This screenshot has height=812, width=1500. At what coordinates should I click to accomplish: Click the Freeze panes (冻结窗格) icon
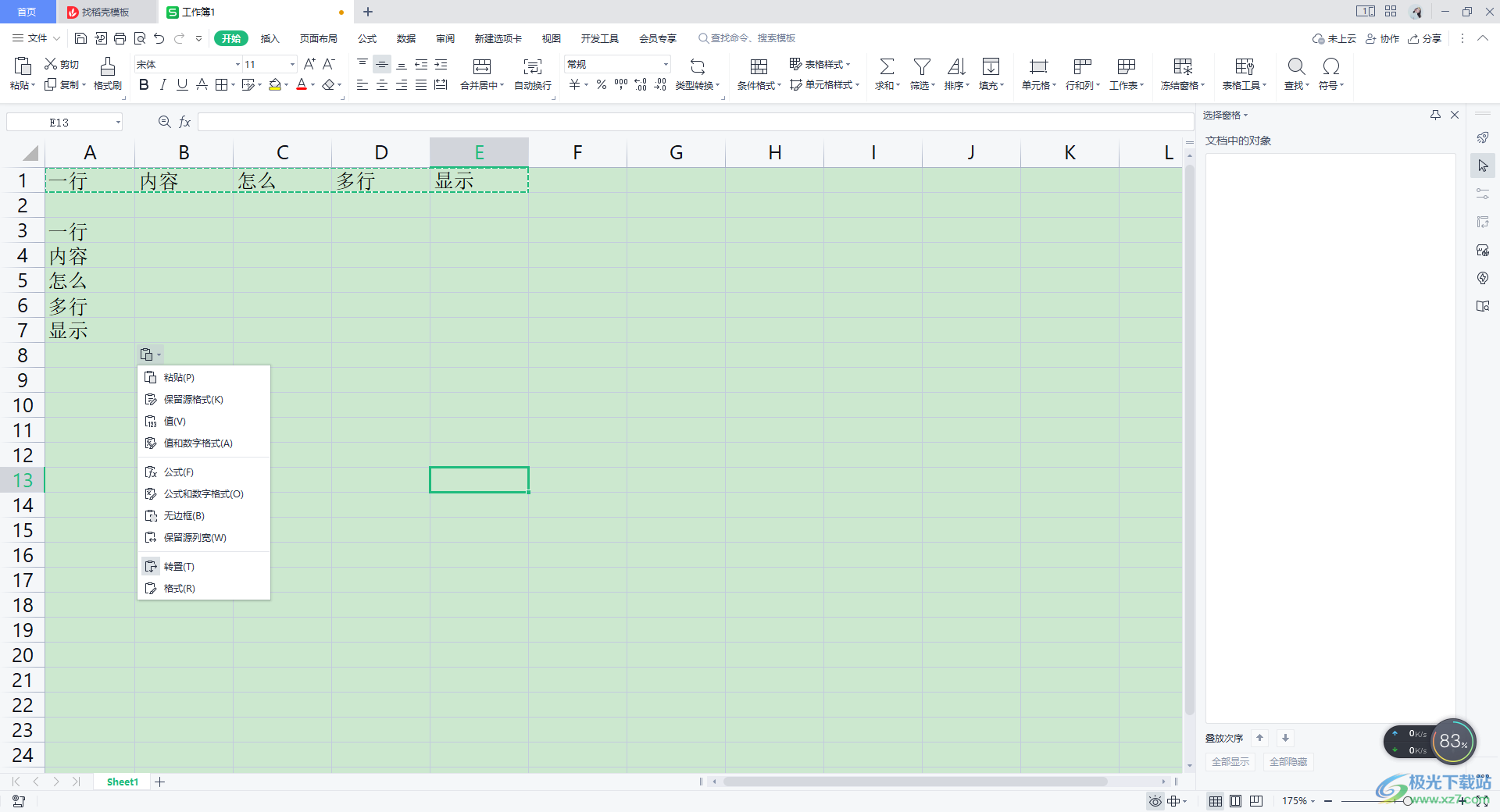tap(1183, 66)
